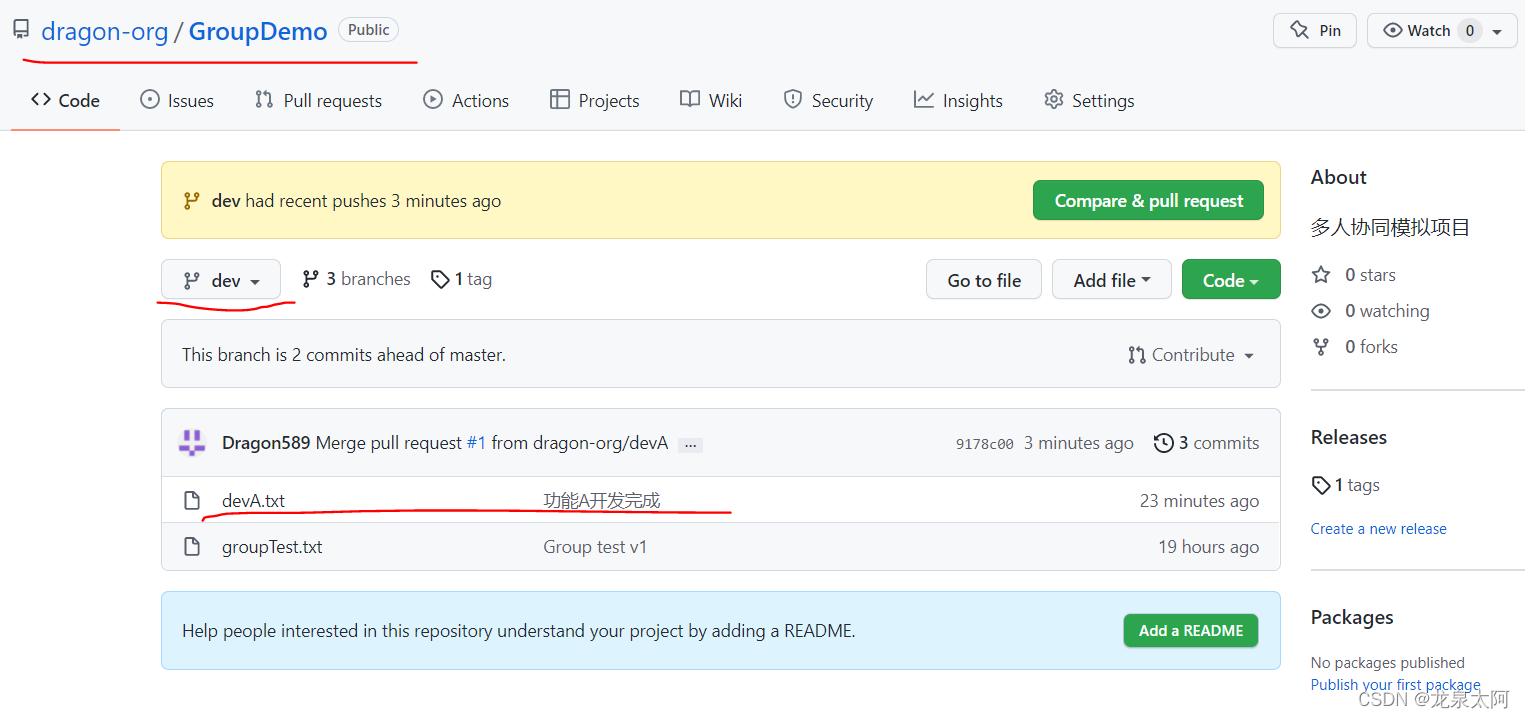
Task: Open the Packages heading link
Action: coord(1352,617)
